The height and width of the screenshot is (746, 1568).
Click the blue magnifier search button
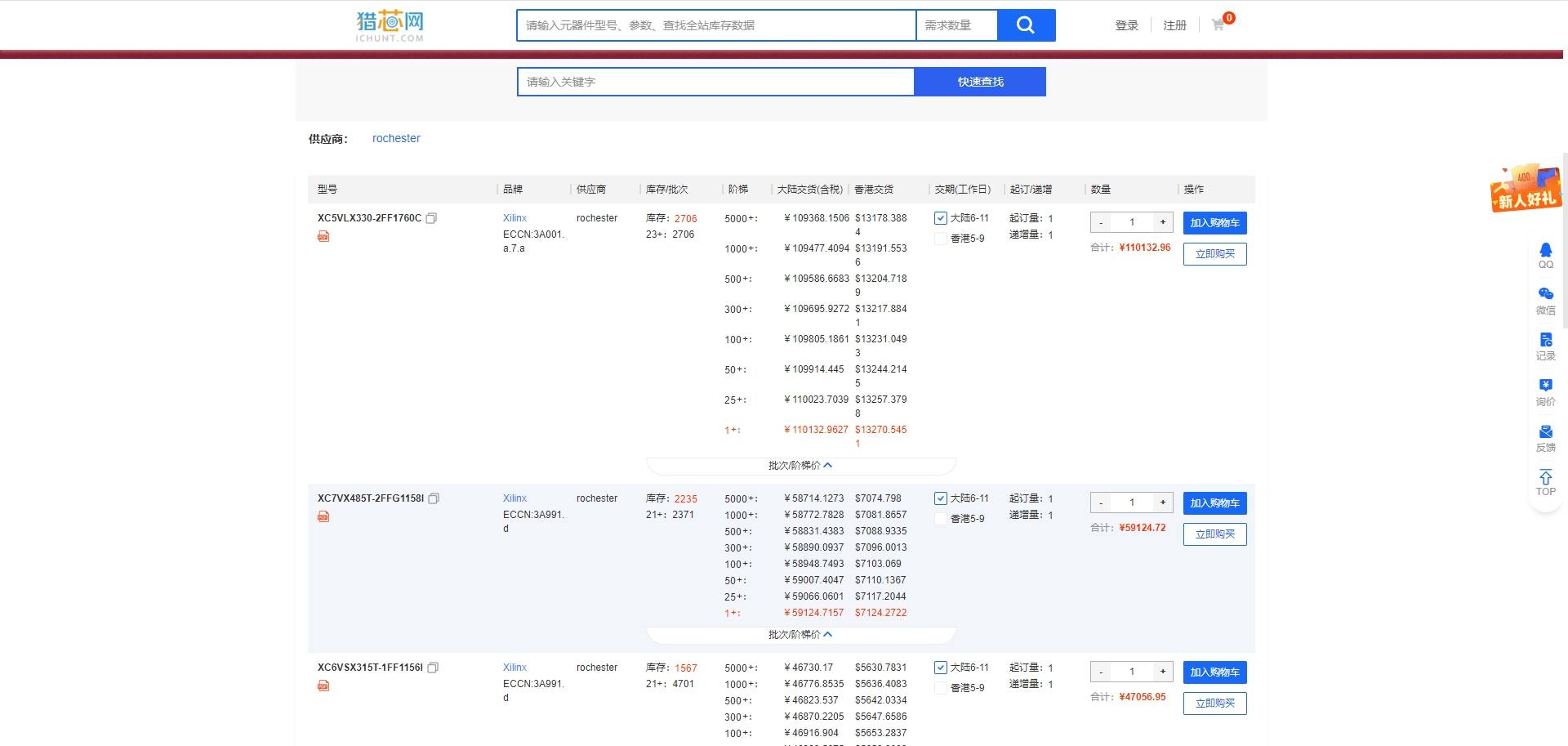coord(1026,25)
